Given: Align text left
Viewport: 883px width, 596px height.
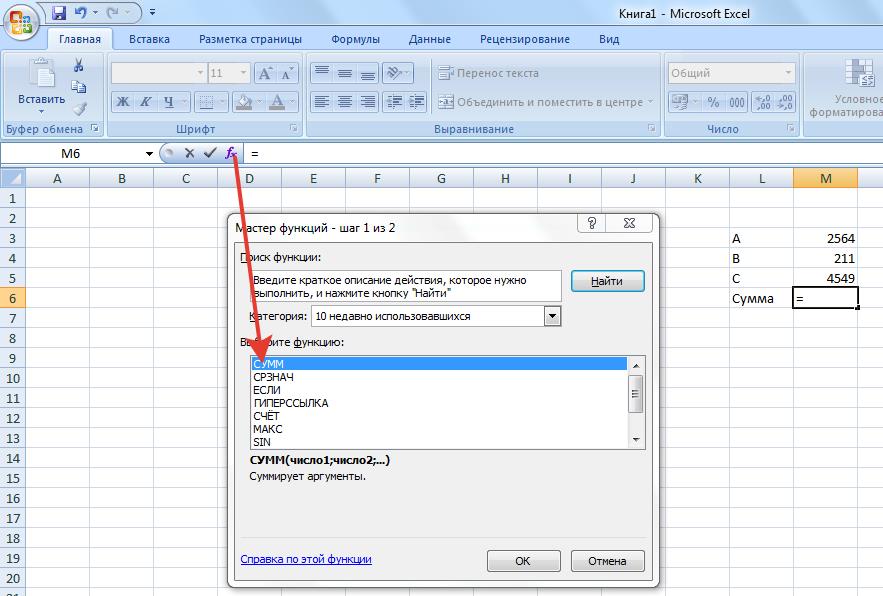Looking at the screenshot, I should 322,102.
